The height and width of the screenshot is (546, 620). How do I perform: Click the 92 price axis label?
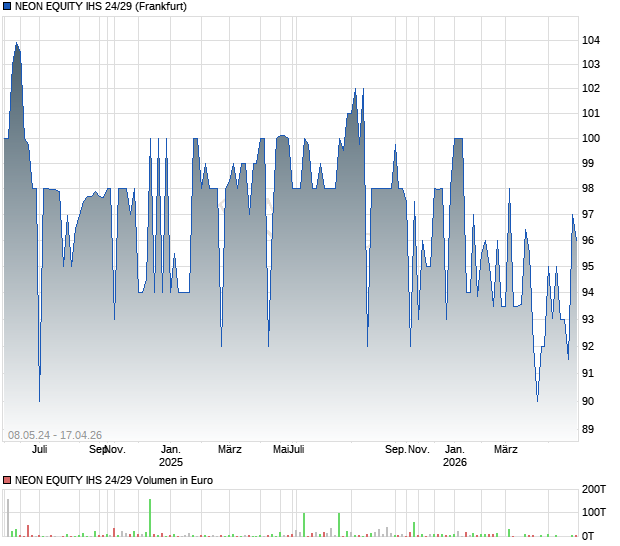pyautogui.click(x=588, y=346)
